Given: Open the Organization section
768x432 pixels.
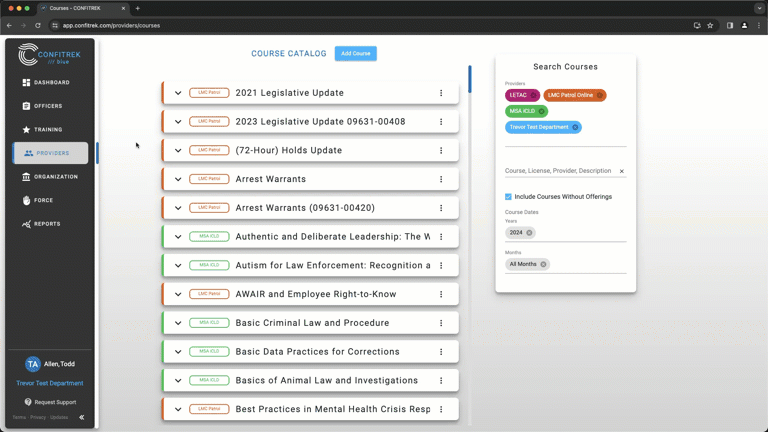Looking at the screenshot, I should [x=50, y=177].
